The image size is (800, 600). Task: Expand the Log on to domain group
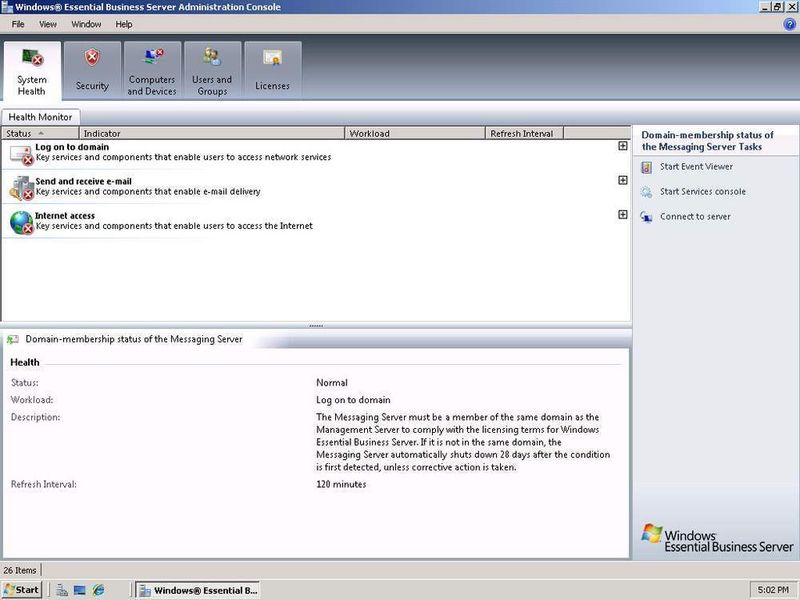click(x=623, y=146)
